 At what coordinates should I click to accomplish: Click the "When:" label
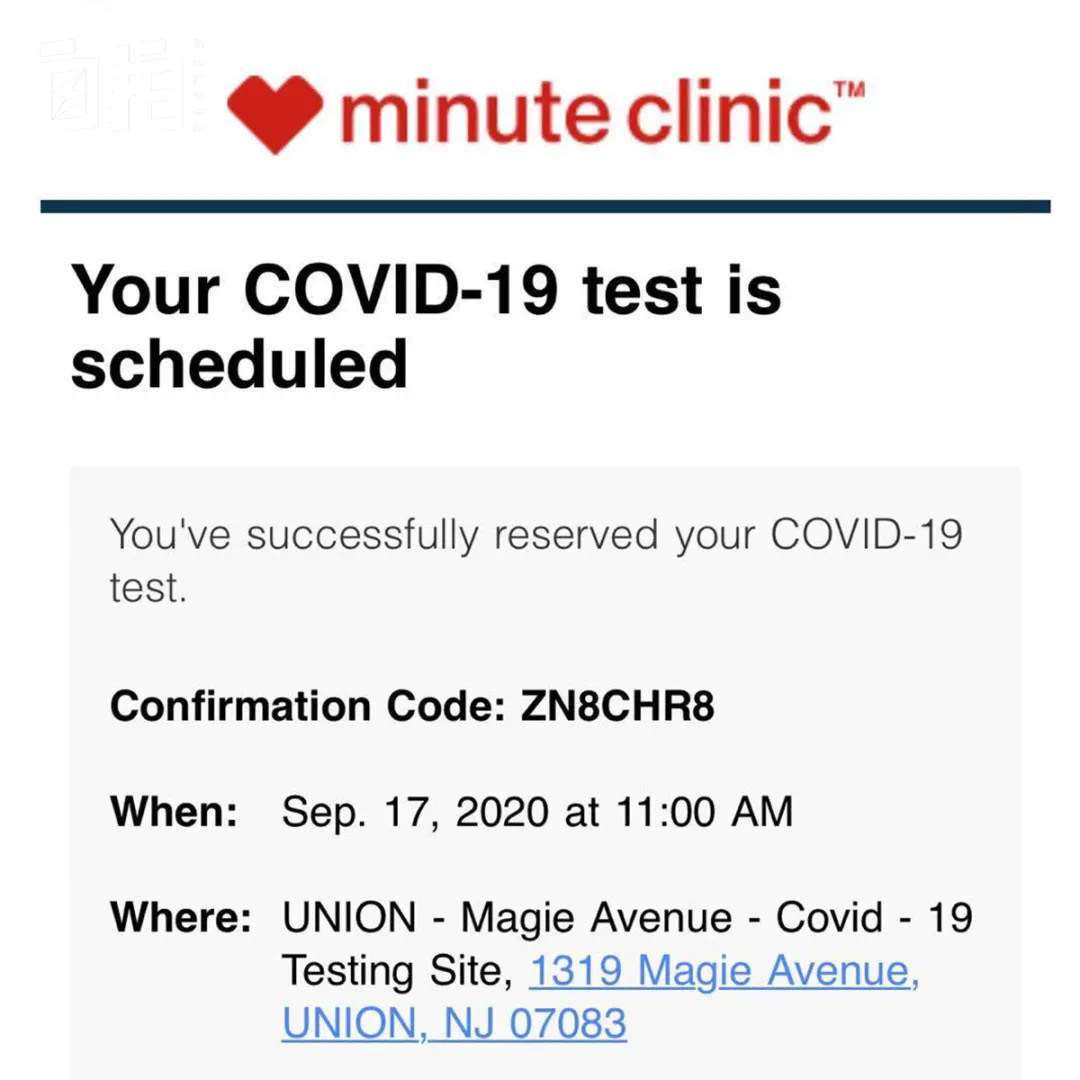(x=174, y=811)
